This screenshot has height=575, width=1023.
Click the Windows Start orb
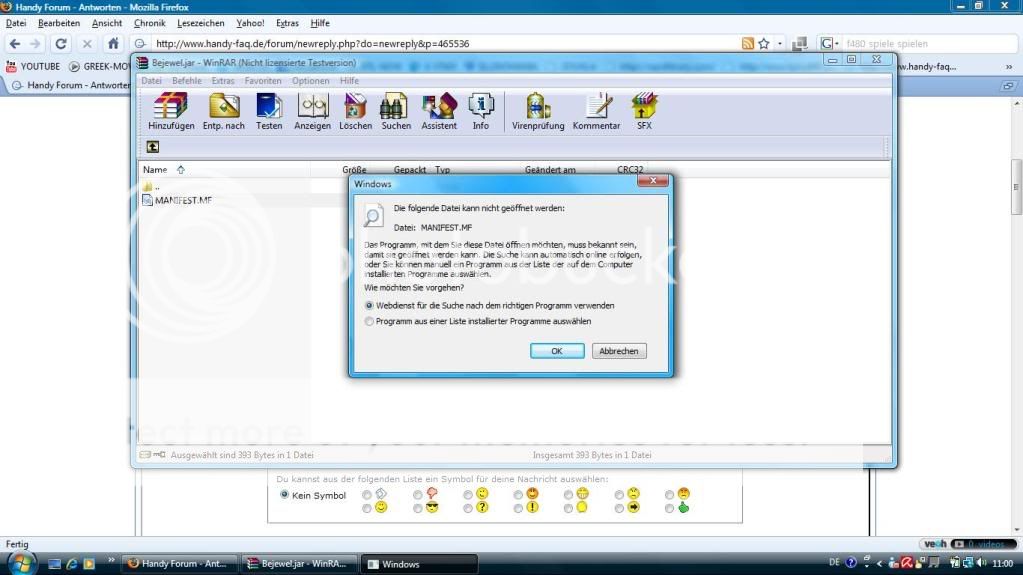coord(21,563)
